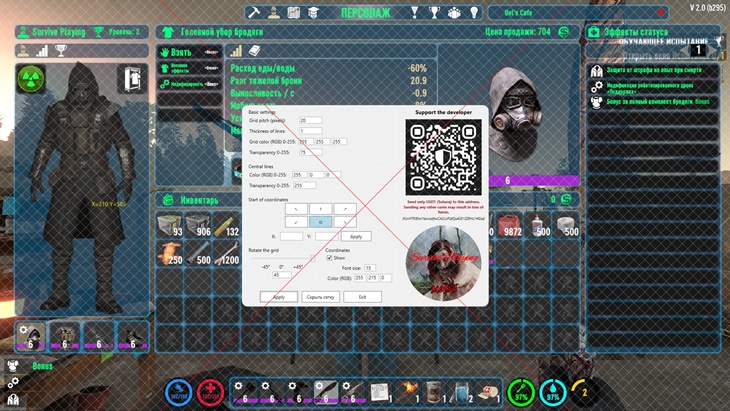Click bottom Apply button in grid dialog
730x411 pixels.
(x=279, y=297)
